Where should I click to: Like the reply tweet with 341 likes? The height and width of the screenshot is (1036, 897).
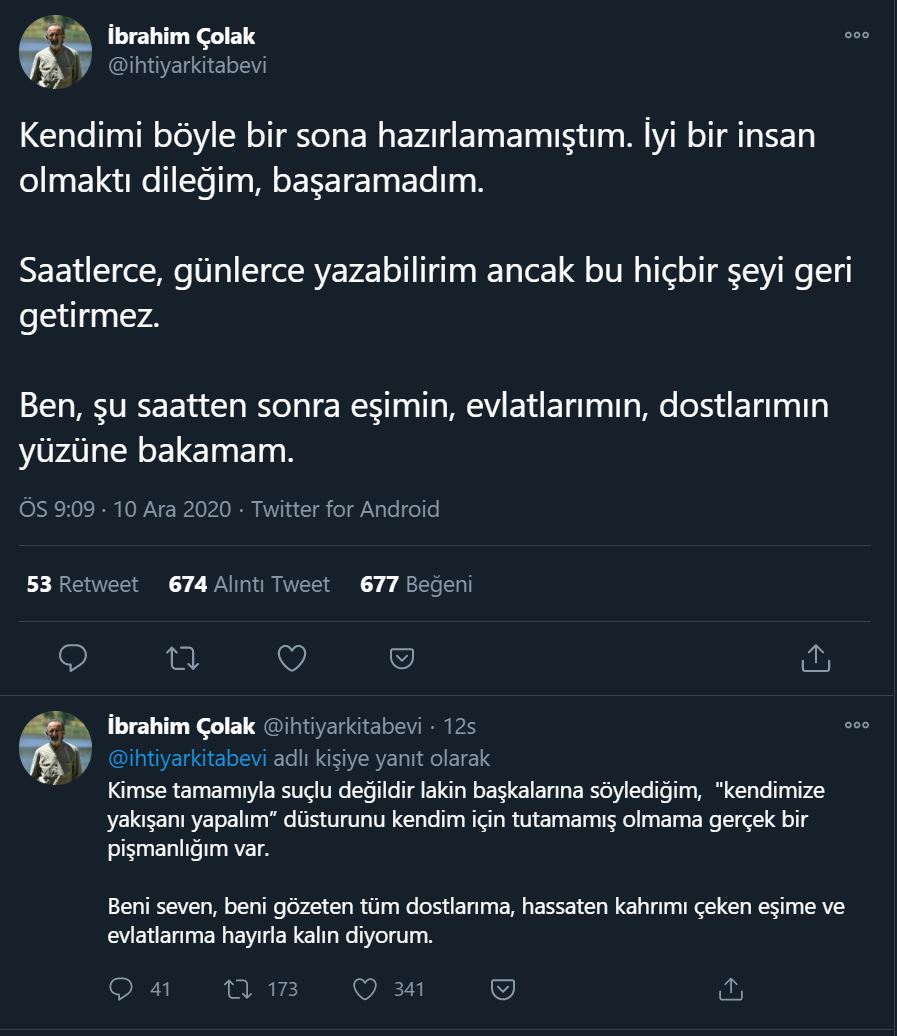(x=366, y=989)
